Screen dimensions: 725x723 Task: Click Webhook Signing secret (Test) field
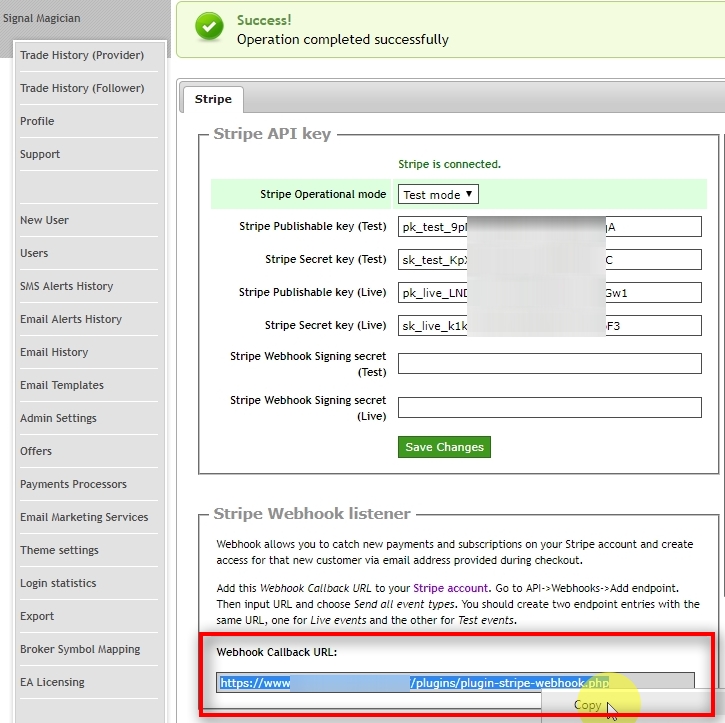click(549, 363)
